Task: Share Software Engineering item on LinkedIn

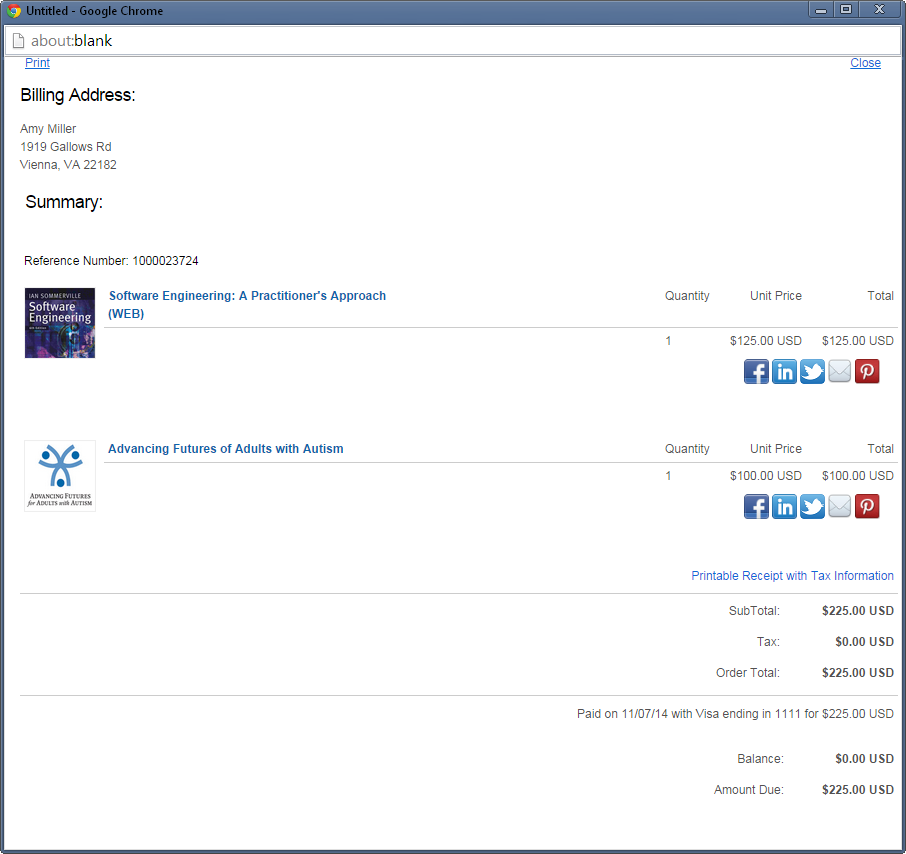Action: coord(784,372)
